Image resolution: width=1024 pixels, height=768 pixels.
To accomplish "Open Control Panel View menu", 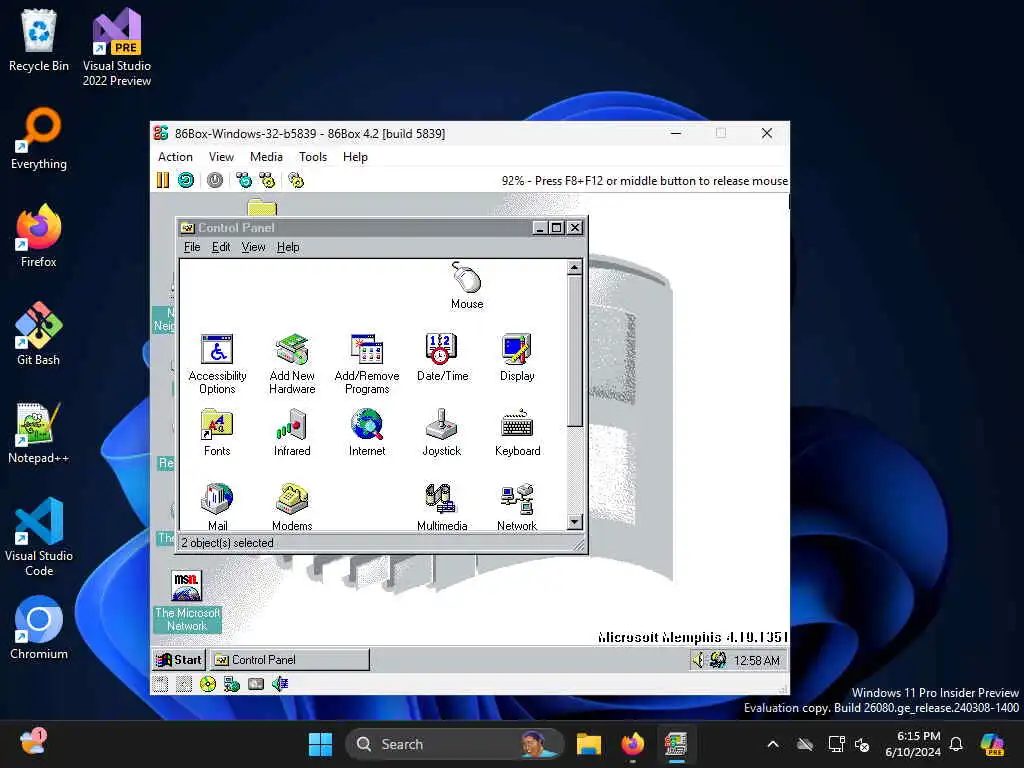I will click(253, 247).
